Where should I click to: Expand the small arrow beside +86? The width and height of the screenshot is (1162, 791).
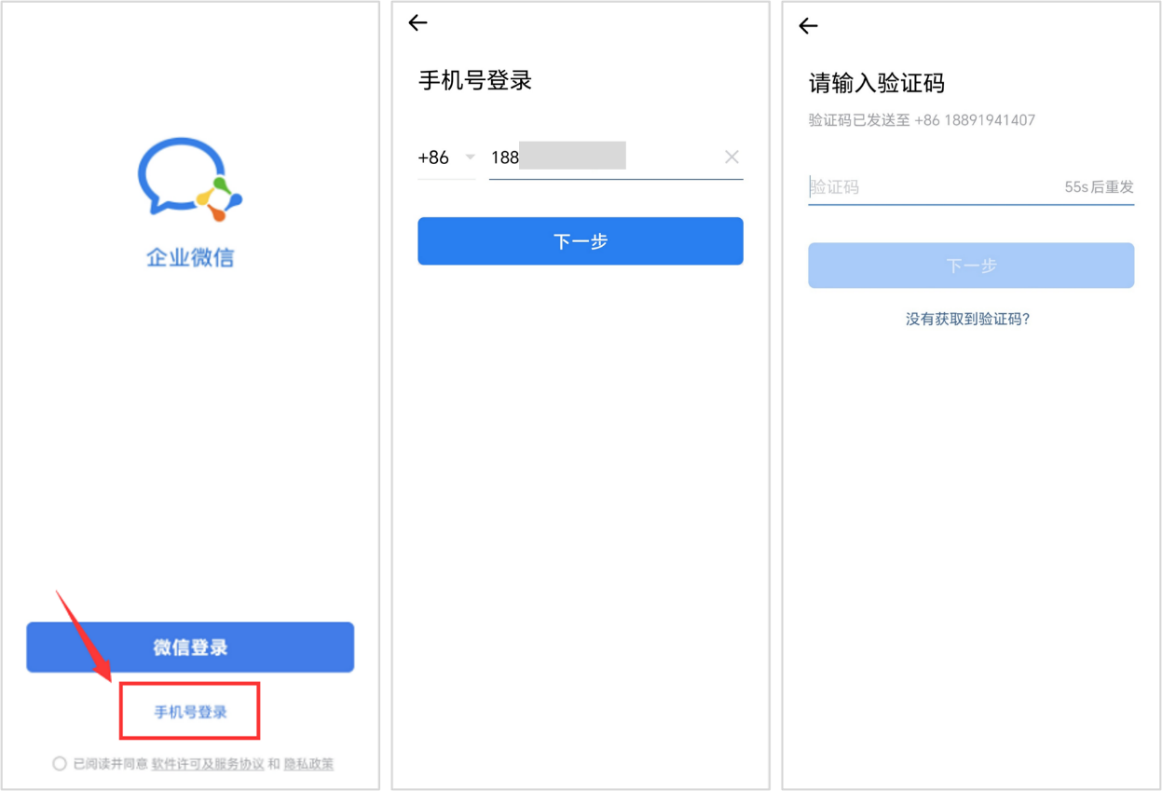tap(470, 157)
